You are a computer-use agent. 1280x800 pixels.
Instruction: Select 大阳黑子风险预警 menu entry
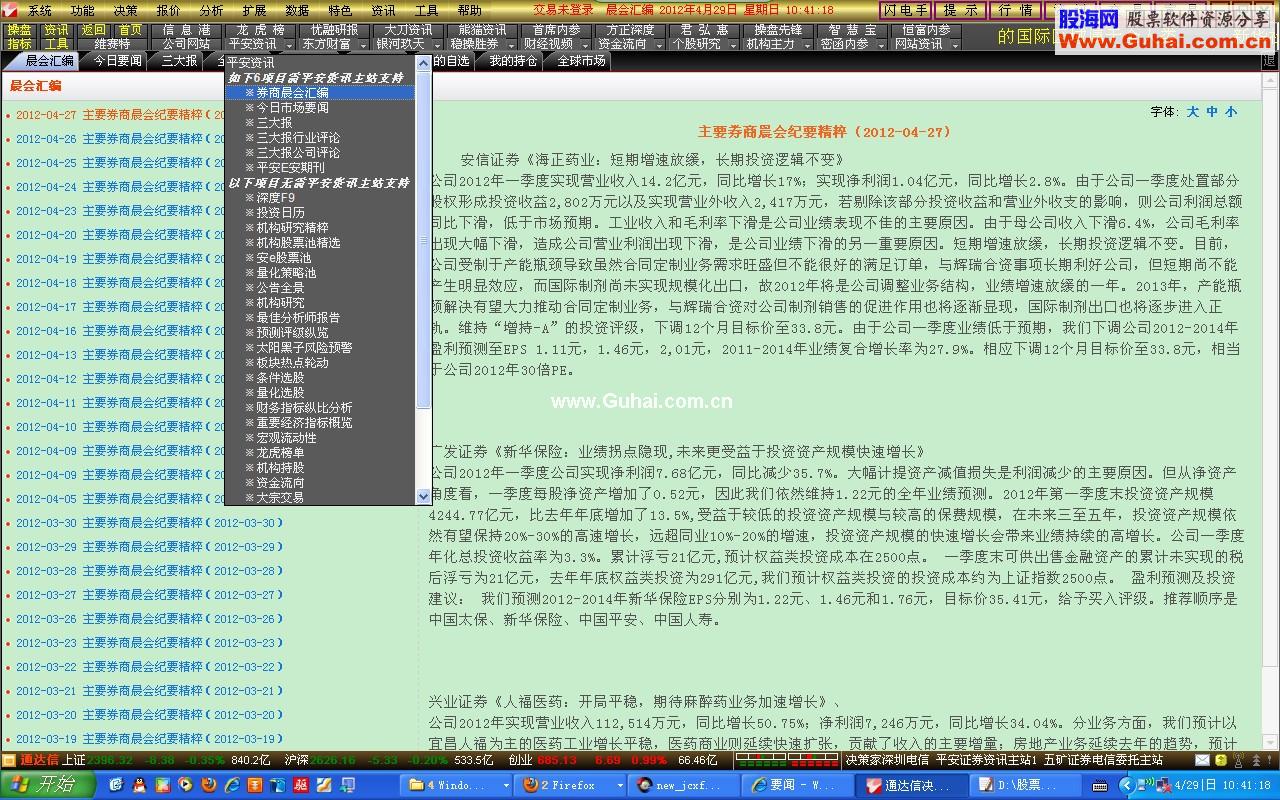pos(319,347)
